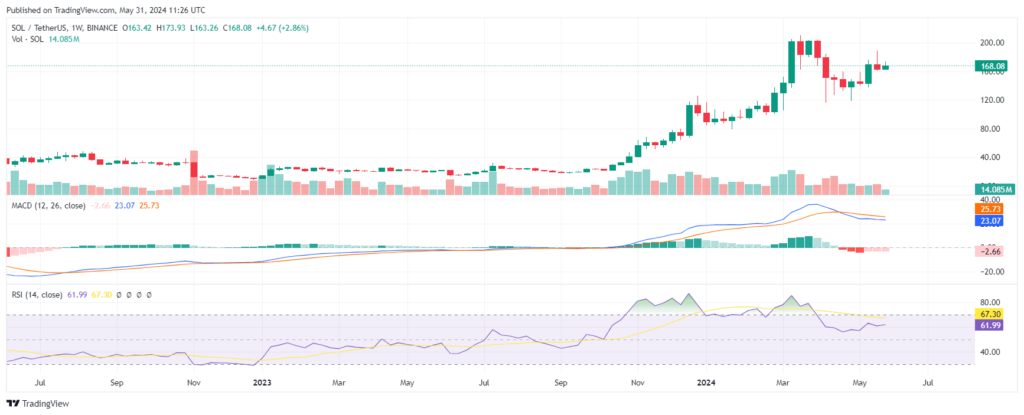Image resolution: width=1024 pixels, height=415 pixels.
Task: Select the Vol · SOL volume legend
Action: (27, 39)
